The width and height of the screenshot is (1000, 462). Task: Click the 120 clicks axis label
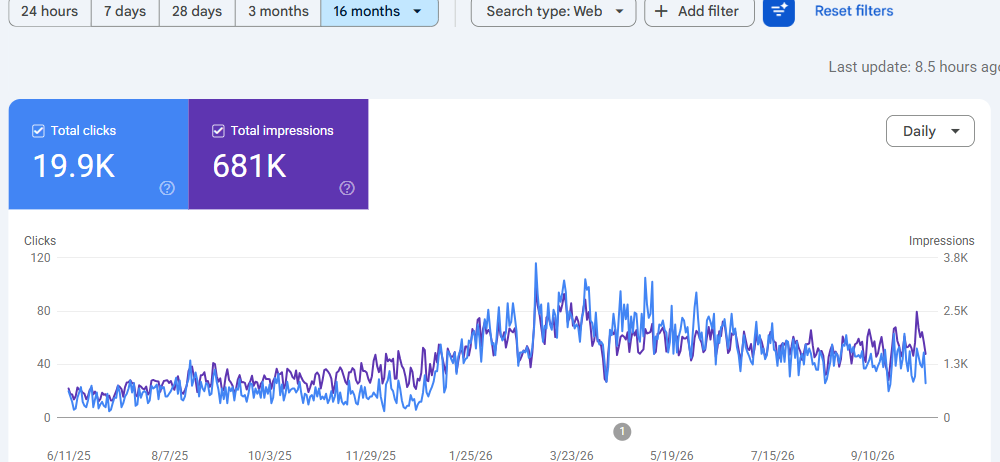tap(40, 258)
